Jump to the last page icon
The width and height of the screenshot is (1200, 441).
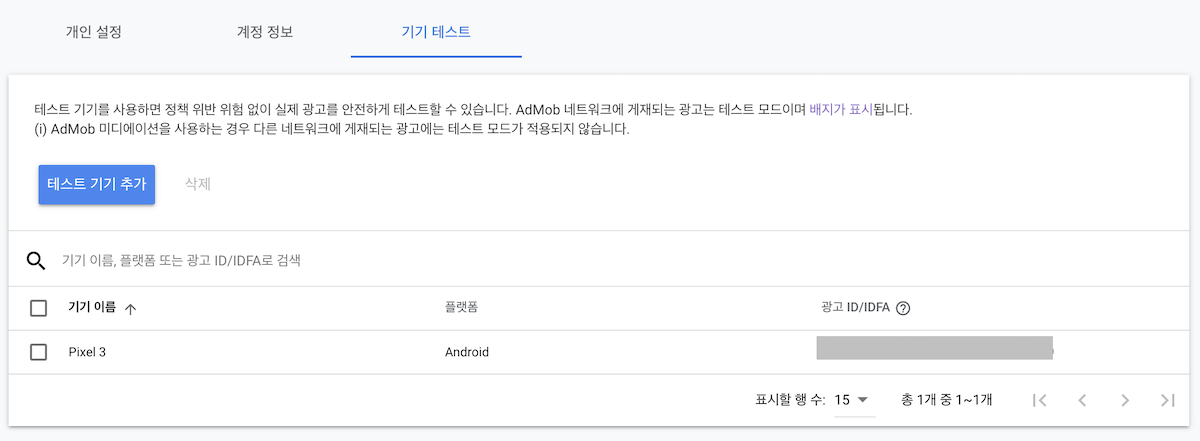tap(1167, 400)
